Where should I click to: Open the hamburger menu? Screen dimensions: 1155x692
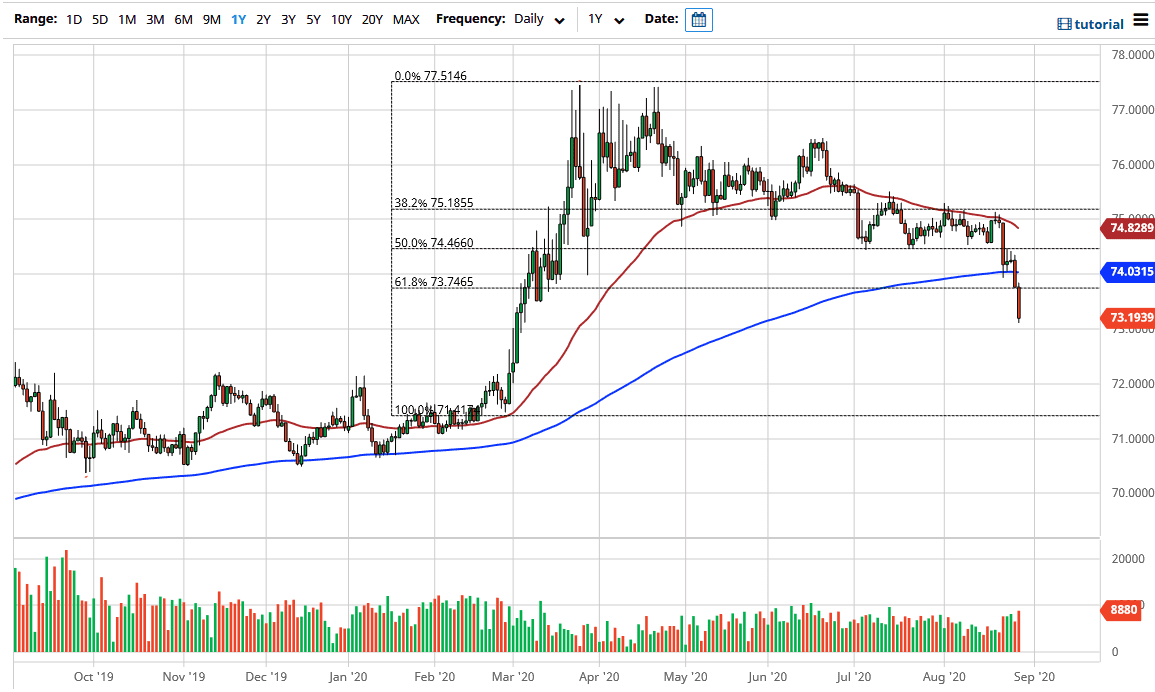(1141, 22)
